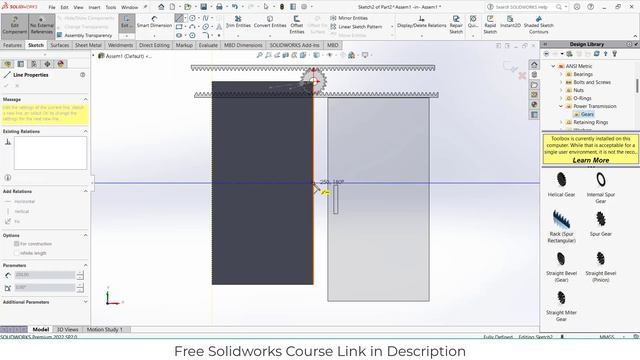
Task: Add a Vertical relation
Action: [x=17, y=211]
